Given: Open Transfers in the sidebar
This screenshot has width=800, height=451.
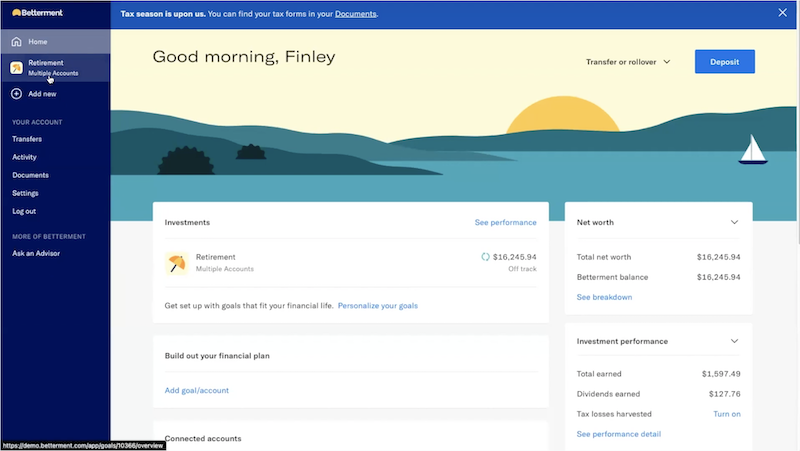Looking at the screenshot, I should pyautogui.click(x=27, y=139).
